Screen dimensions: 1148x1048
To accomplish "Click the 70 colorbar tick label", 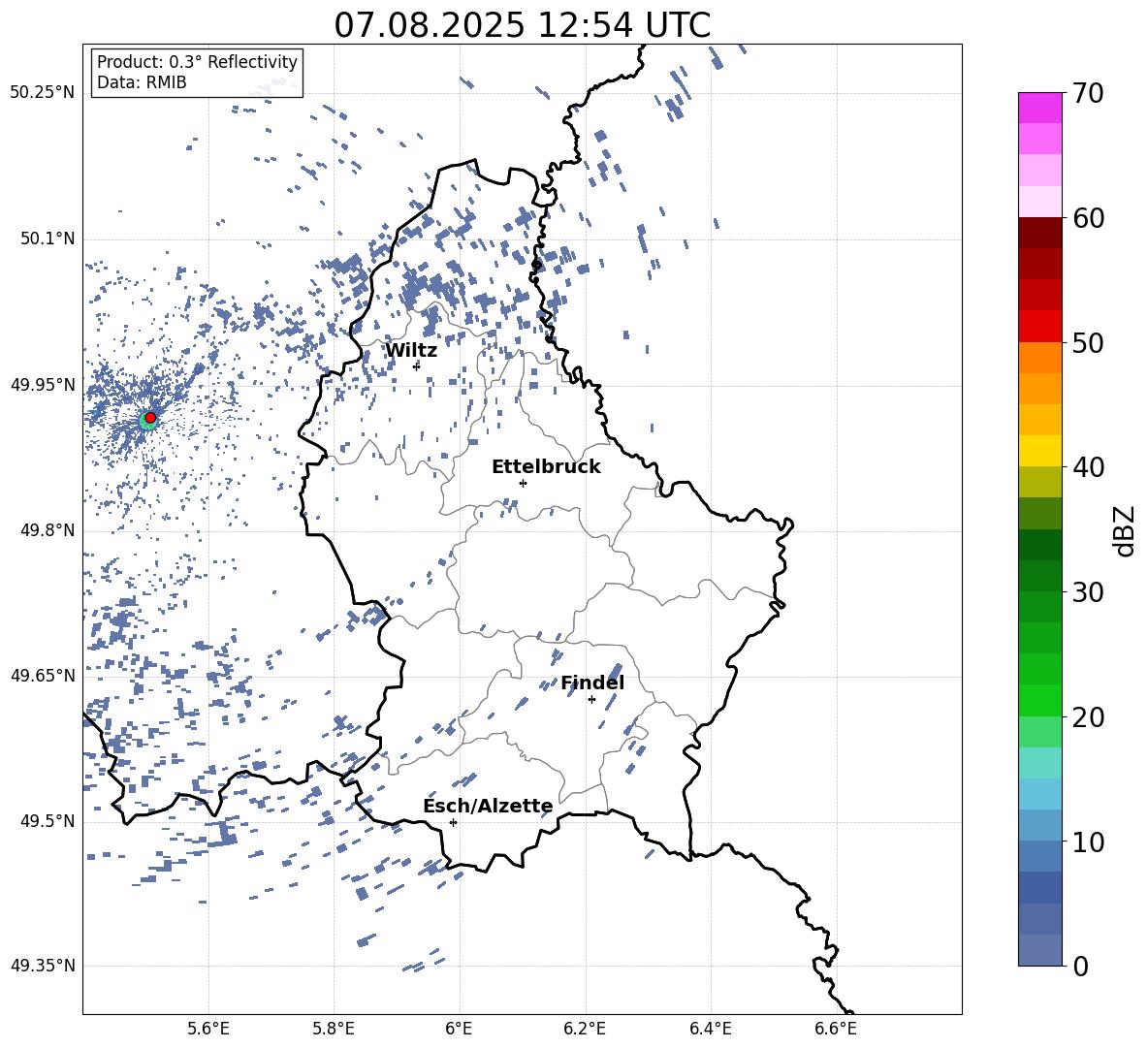I will 1088,94.
